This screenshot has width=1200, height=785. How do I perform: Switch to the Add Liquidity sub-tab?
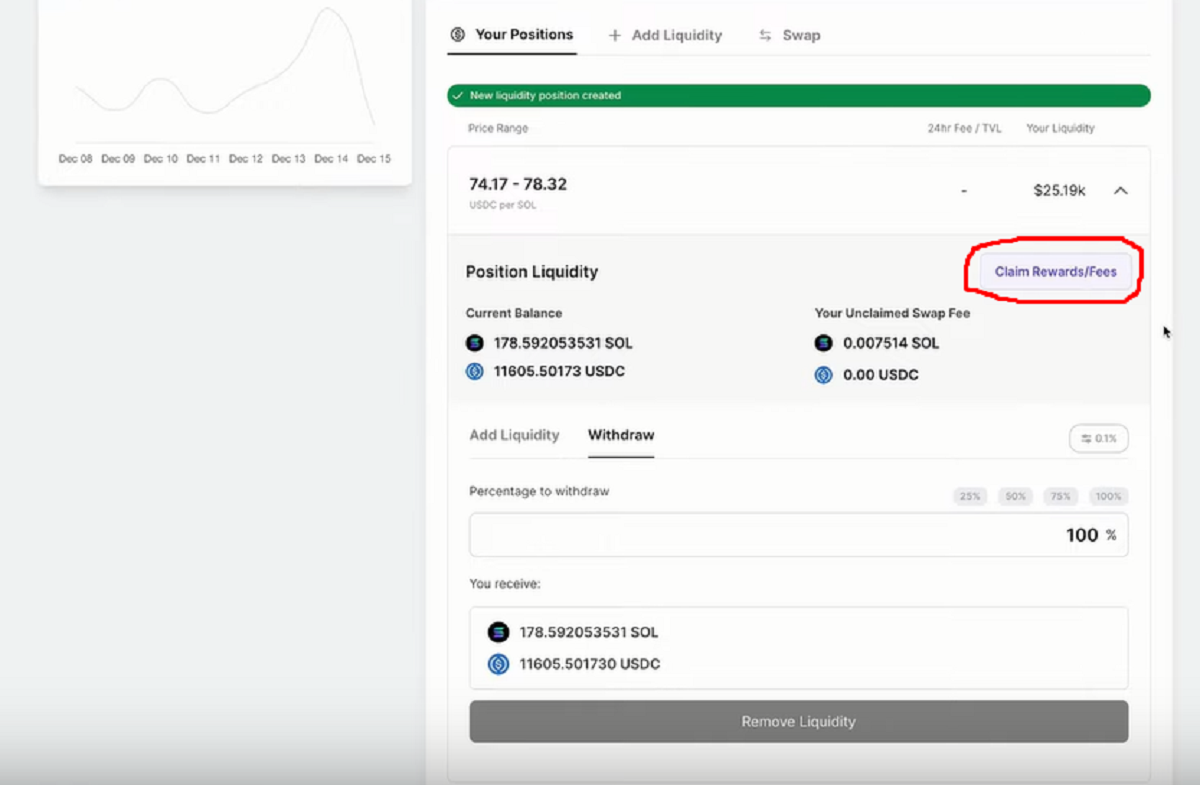pos(514,435)
